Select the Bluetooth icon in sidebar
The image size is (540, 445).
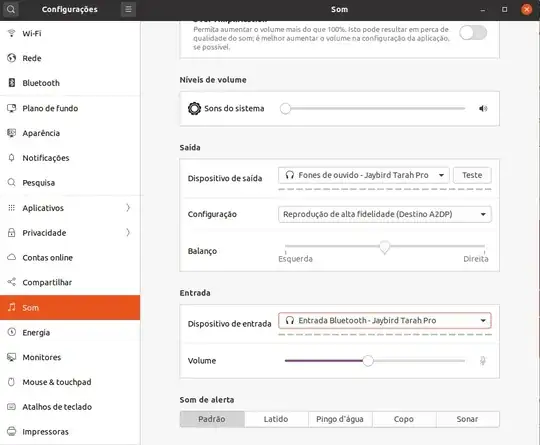coord(12,83)
